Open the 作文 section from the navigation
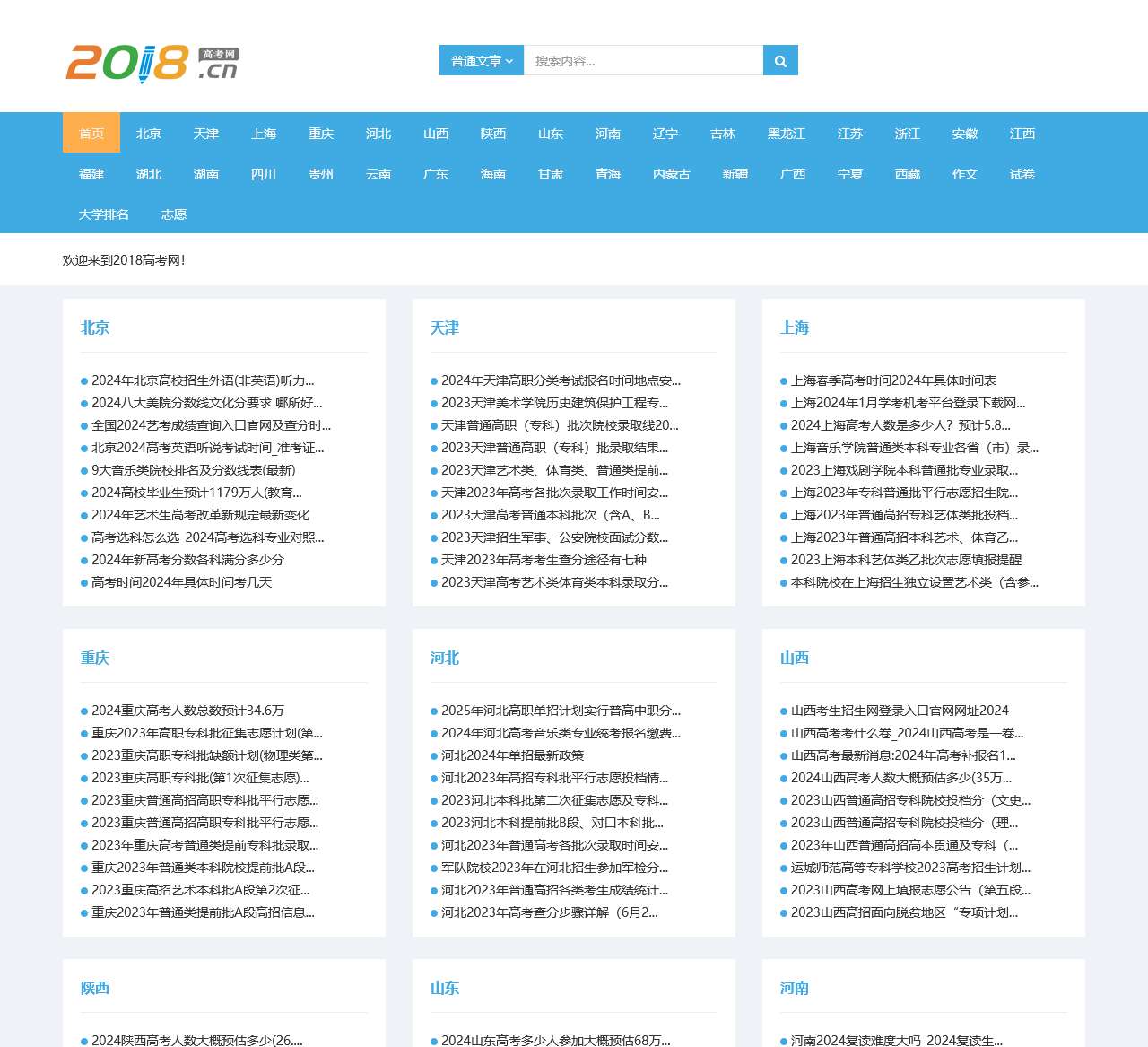1148x1047 pixels. tap(964, 174)
